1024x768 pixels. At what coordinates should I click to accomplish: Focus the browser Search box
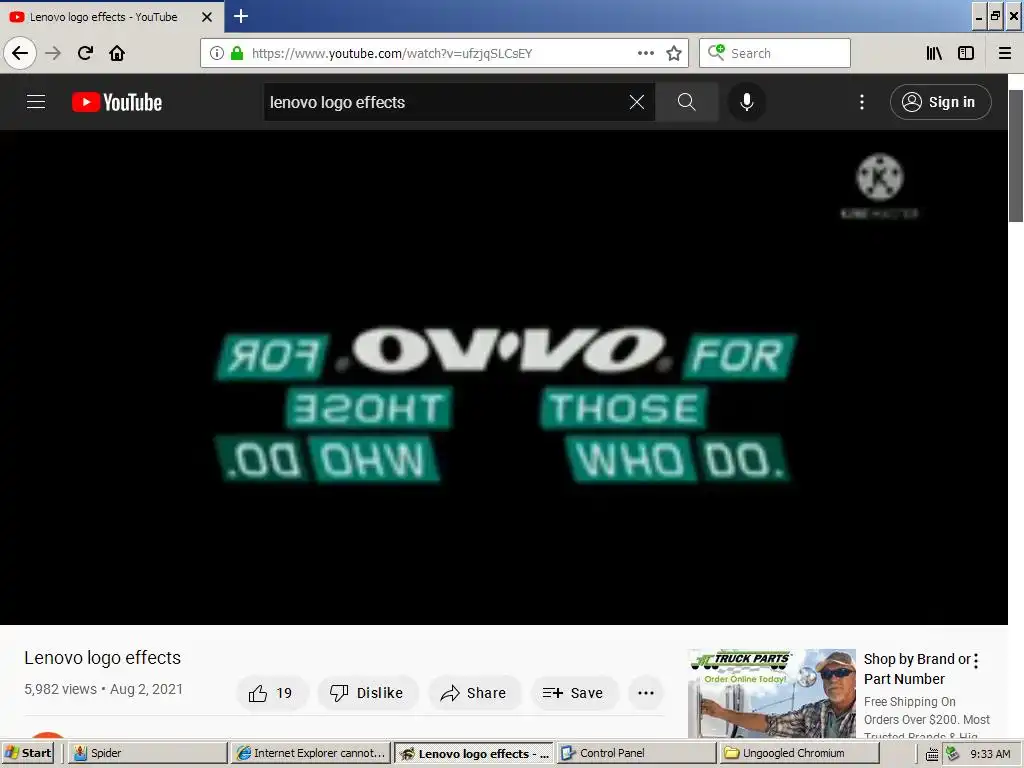tap(775, 53)
